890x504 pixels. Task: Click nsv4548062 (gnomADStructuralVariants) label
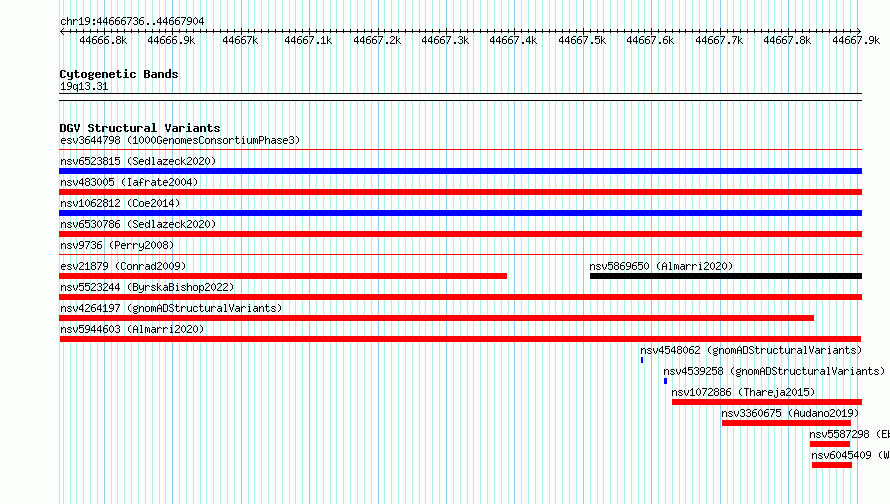[751, 350]
